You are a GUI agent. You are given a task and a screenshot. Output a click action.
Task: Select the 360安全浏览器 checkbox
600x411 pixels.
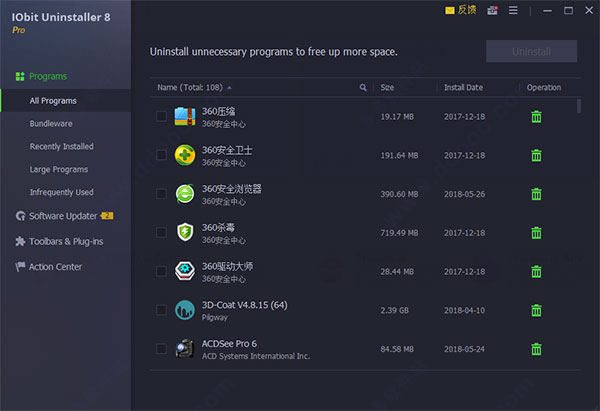coord(161,193)
